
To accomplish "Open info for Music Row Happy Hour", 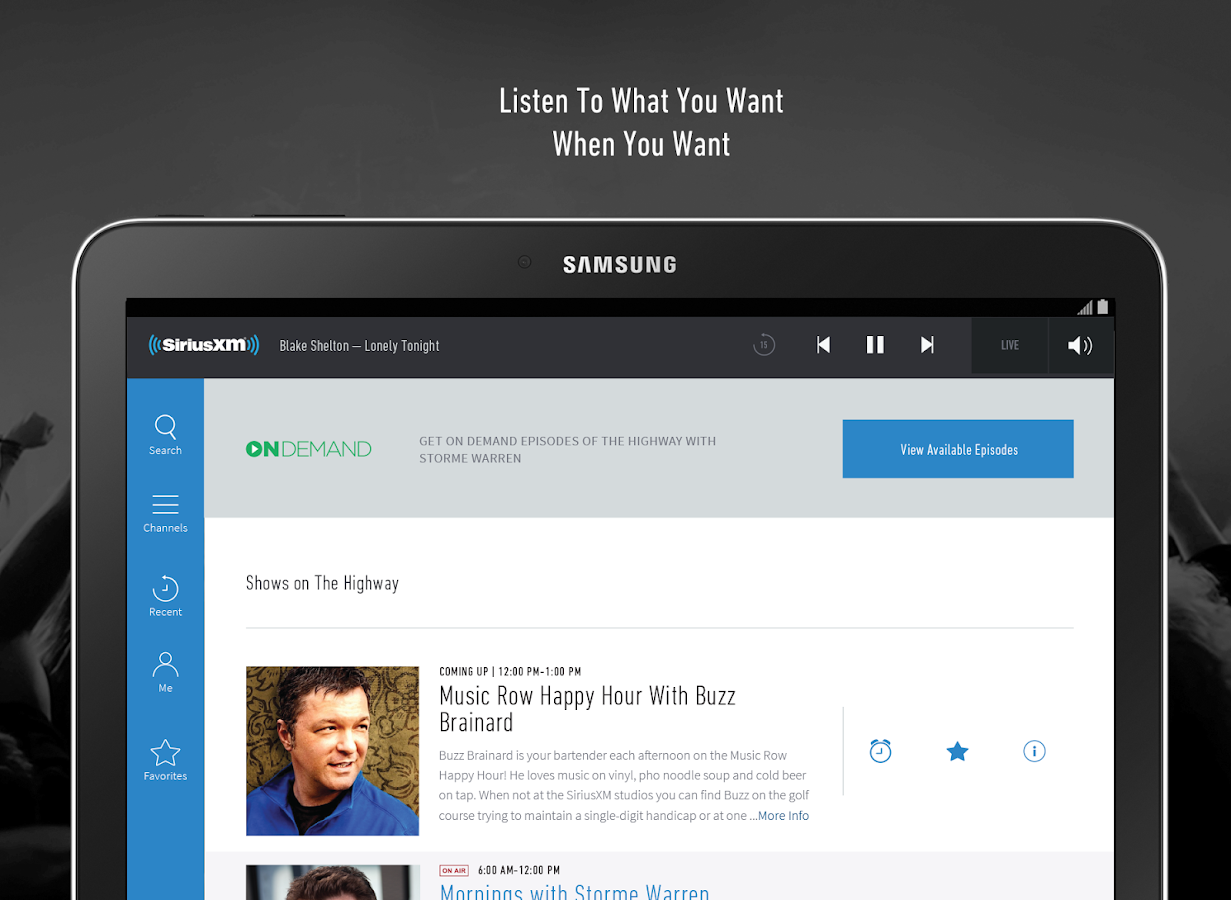I will tap(1034, 751).
